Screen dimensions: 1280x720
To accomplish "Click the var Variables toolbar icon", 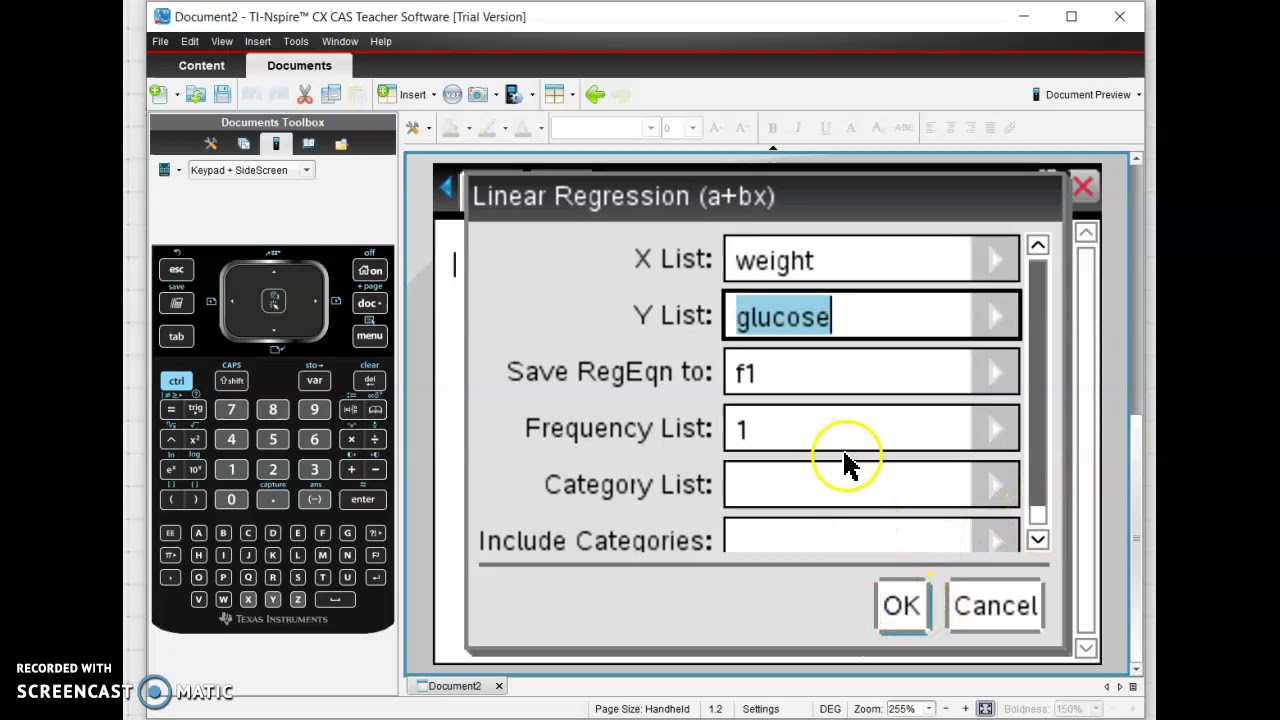I will click(x=452, y=94).
